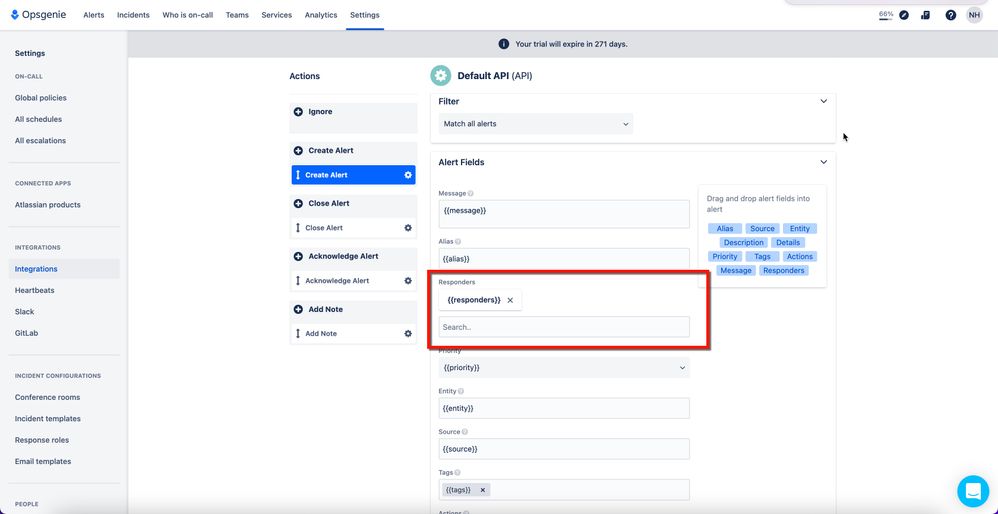This screenshot has height=514, width=998.
Task: Click the plus icon next to Add Note
Action: click(298, 309)
